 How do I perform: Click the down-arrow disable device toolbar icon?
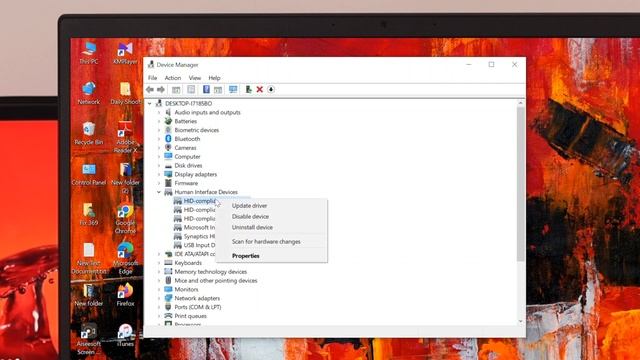click(271, 89)
